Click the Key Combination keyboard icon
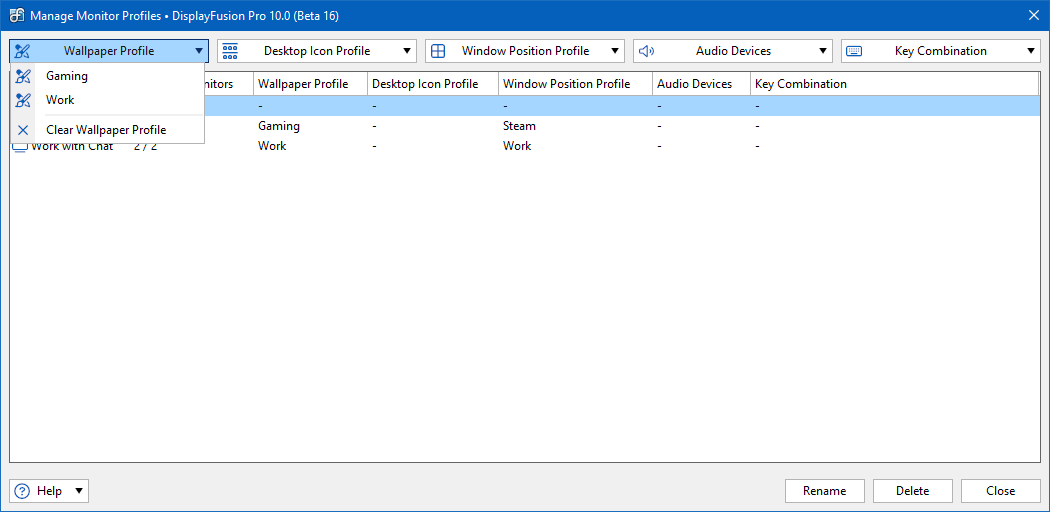Viewport: 1050px width, 512px height. [854, 51]
